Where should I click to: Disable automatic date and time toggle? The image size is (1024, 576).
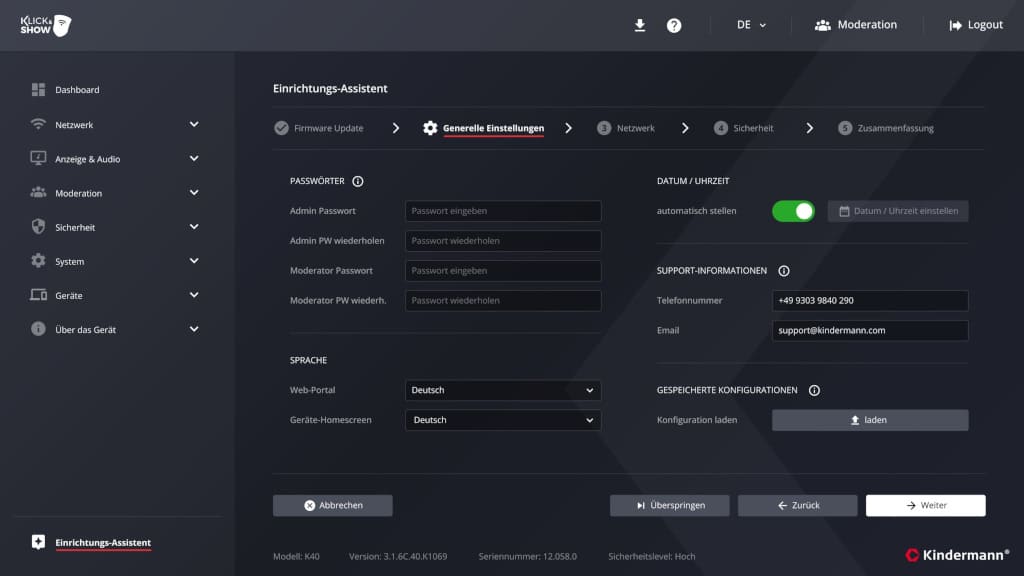[793, 211]
